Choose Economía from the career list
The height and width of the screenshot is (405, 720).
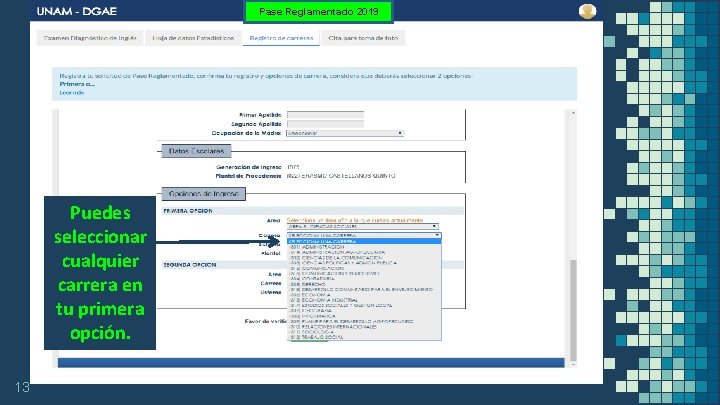(x=364, y=295)
